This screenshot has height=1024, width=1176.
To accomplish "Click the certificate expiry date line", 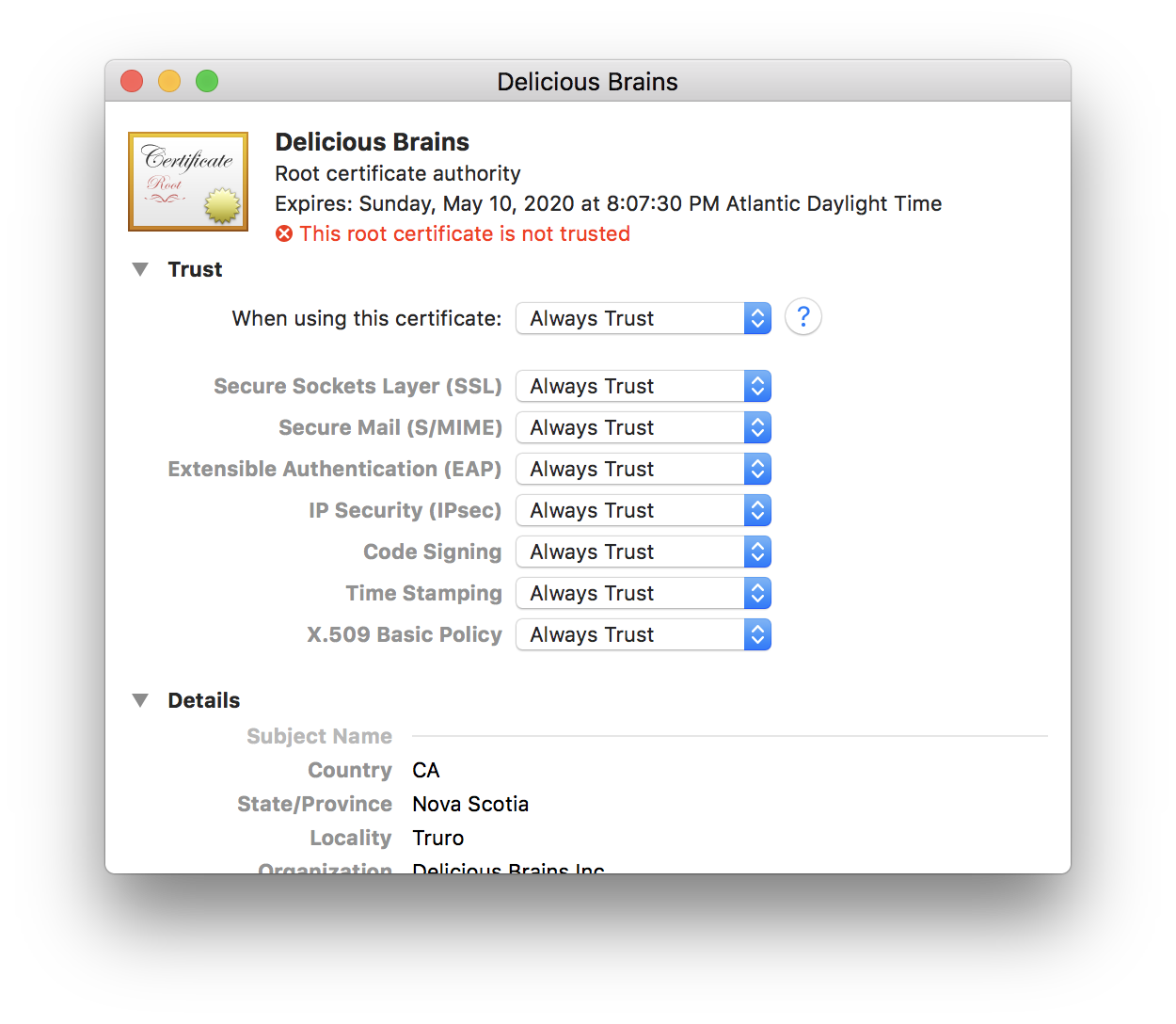I will click(609, 203).
